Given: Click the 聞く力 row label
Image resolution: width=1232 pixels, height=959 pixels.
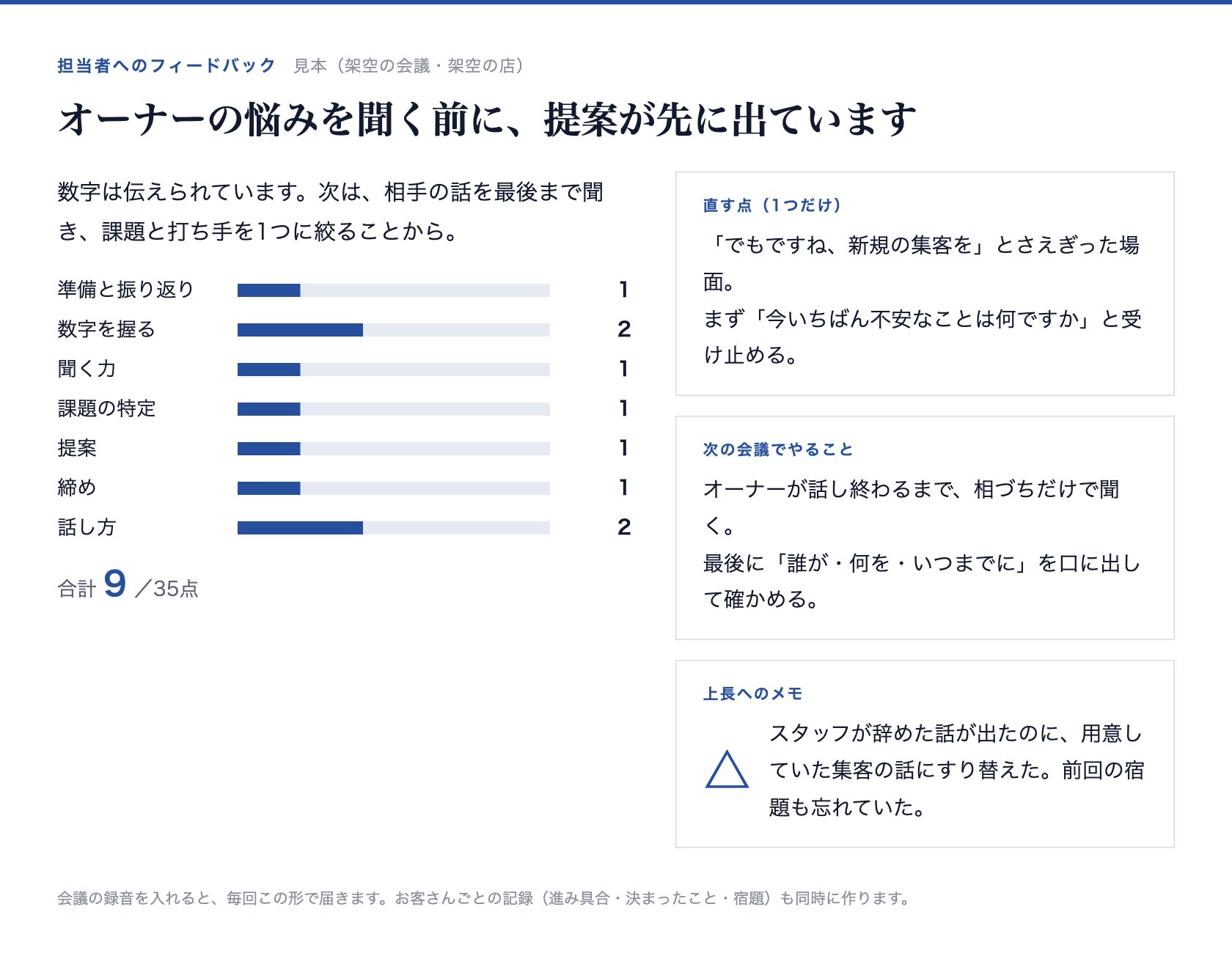Looking at the screenshot, I should point(87,369).
